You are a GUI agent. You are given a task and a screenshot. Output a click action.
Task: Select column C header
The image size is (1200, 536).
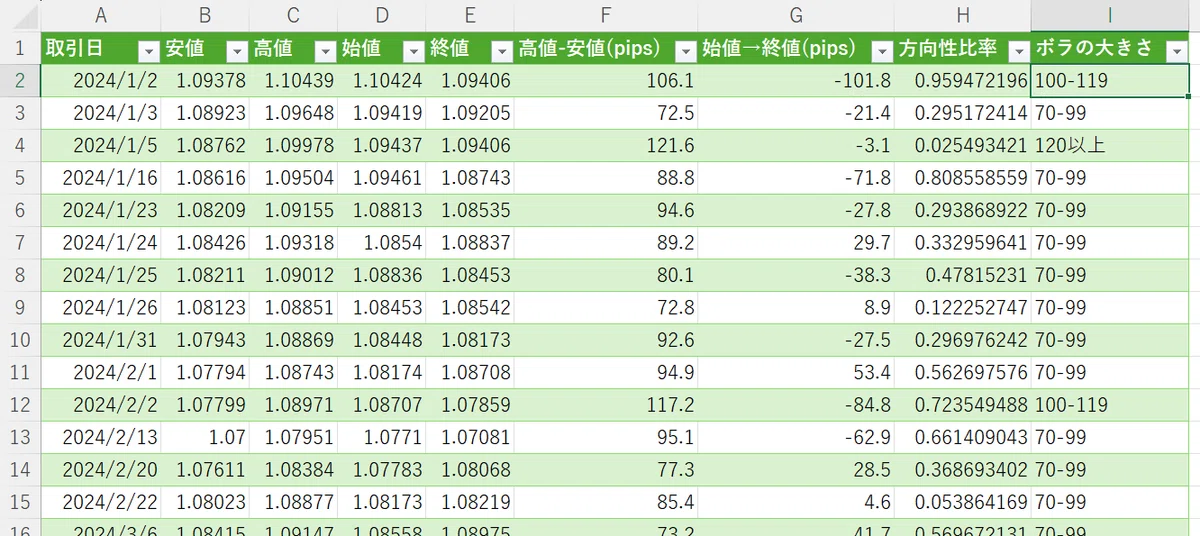click(x=293, y=15)
